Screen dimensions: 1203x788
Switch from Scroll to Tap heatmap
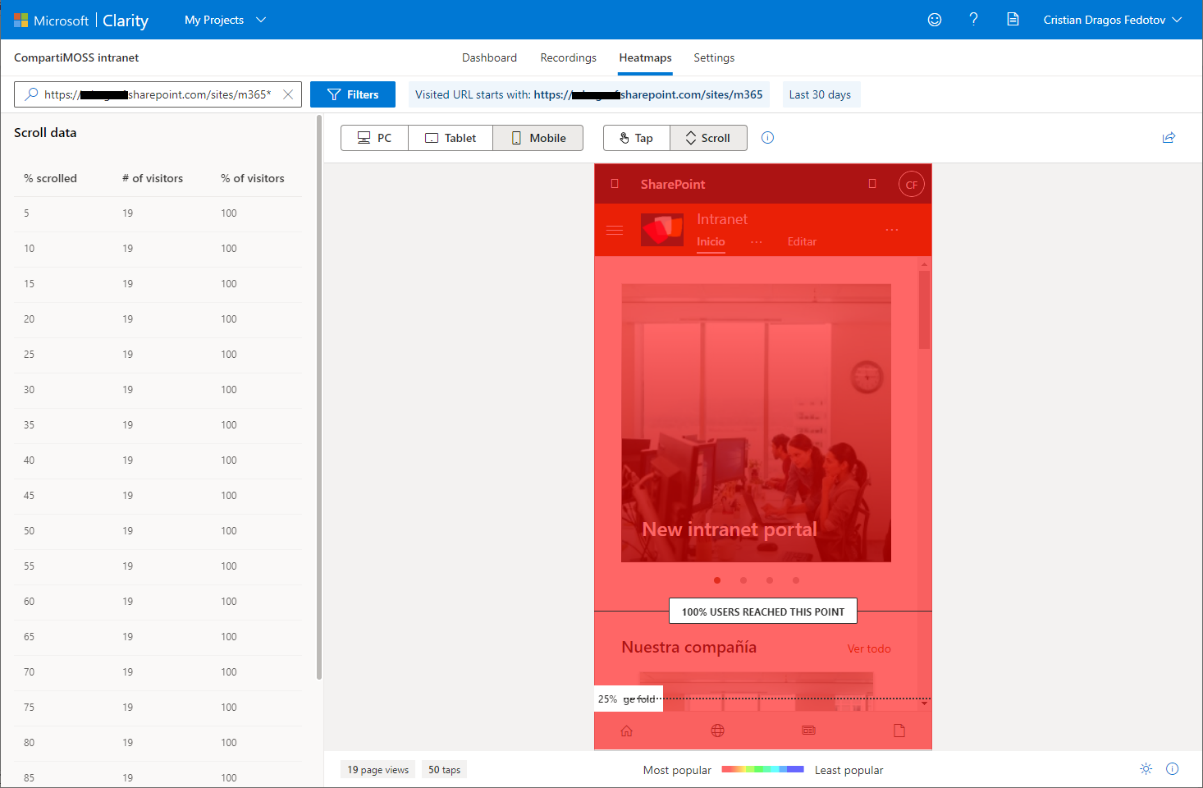[636, 137]
